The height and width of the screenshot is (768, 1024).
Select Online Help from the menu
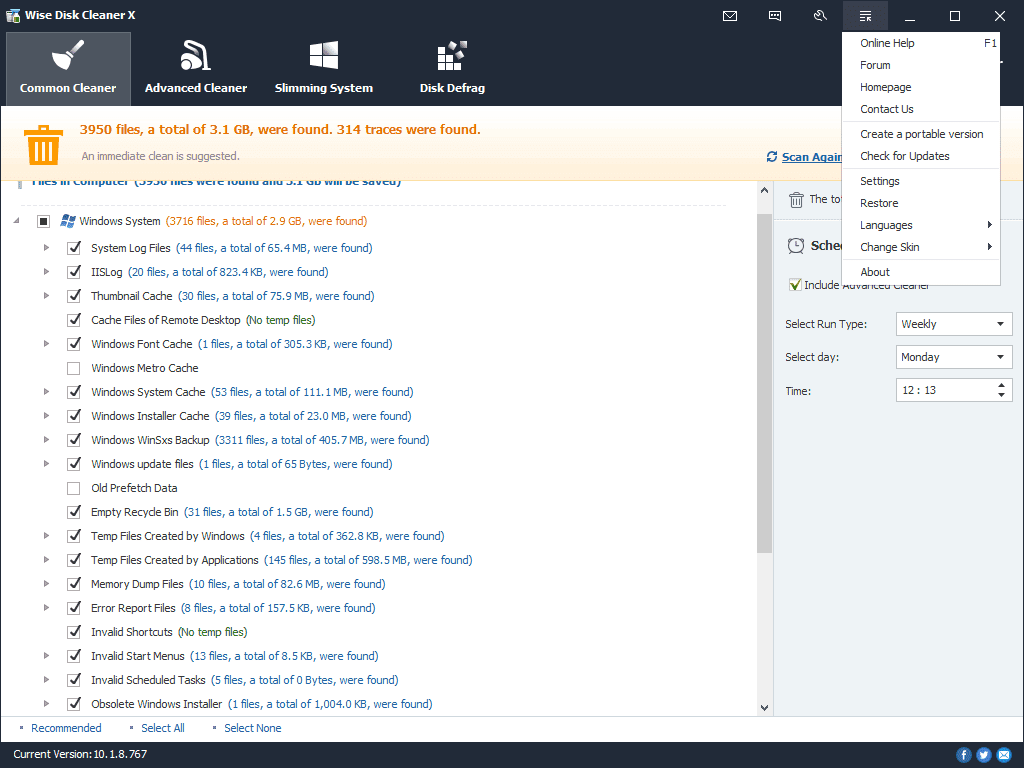(921, 43)
